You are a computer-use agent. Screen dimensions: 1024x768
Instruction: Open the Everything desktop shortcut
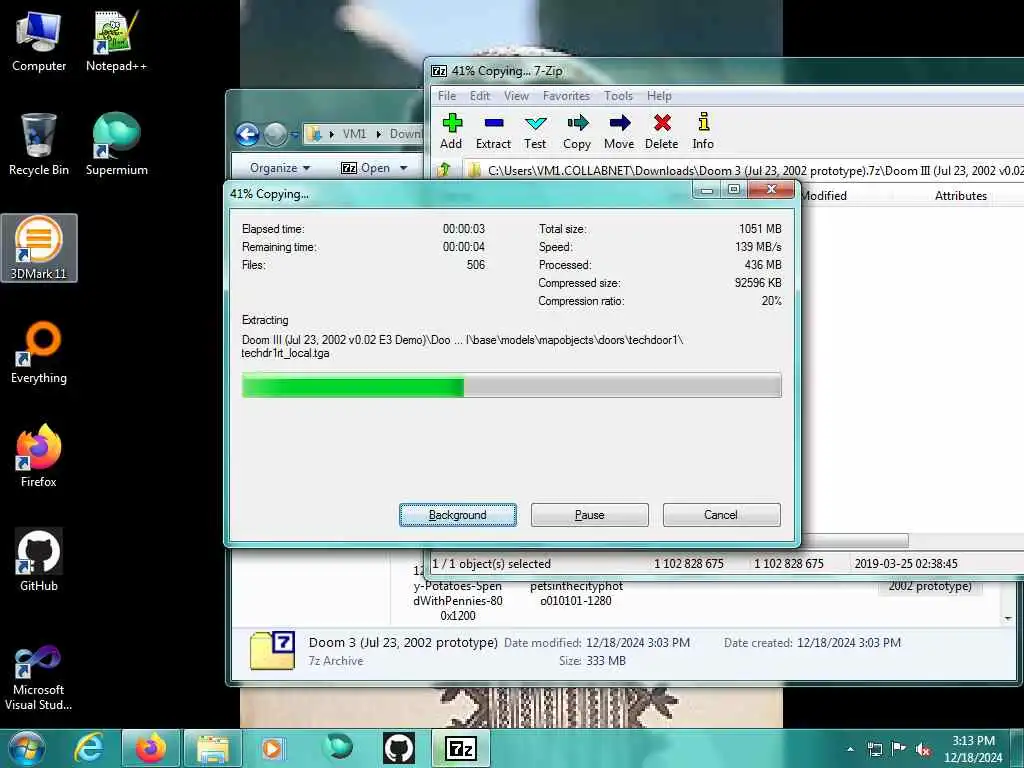click(39, 352)
